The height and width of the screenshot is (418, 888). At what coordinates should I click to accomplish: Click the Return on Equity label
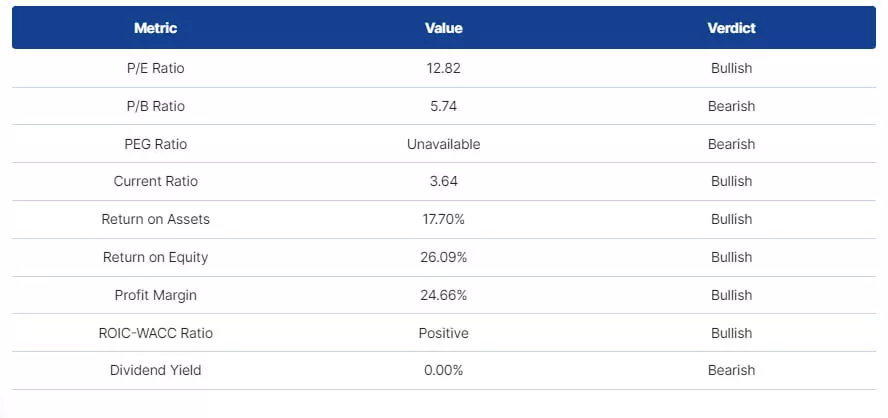point(155,257)
